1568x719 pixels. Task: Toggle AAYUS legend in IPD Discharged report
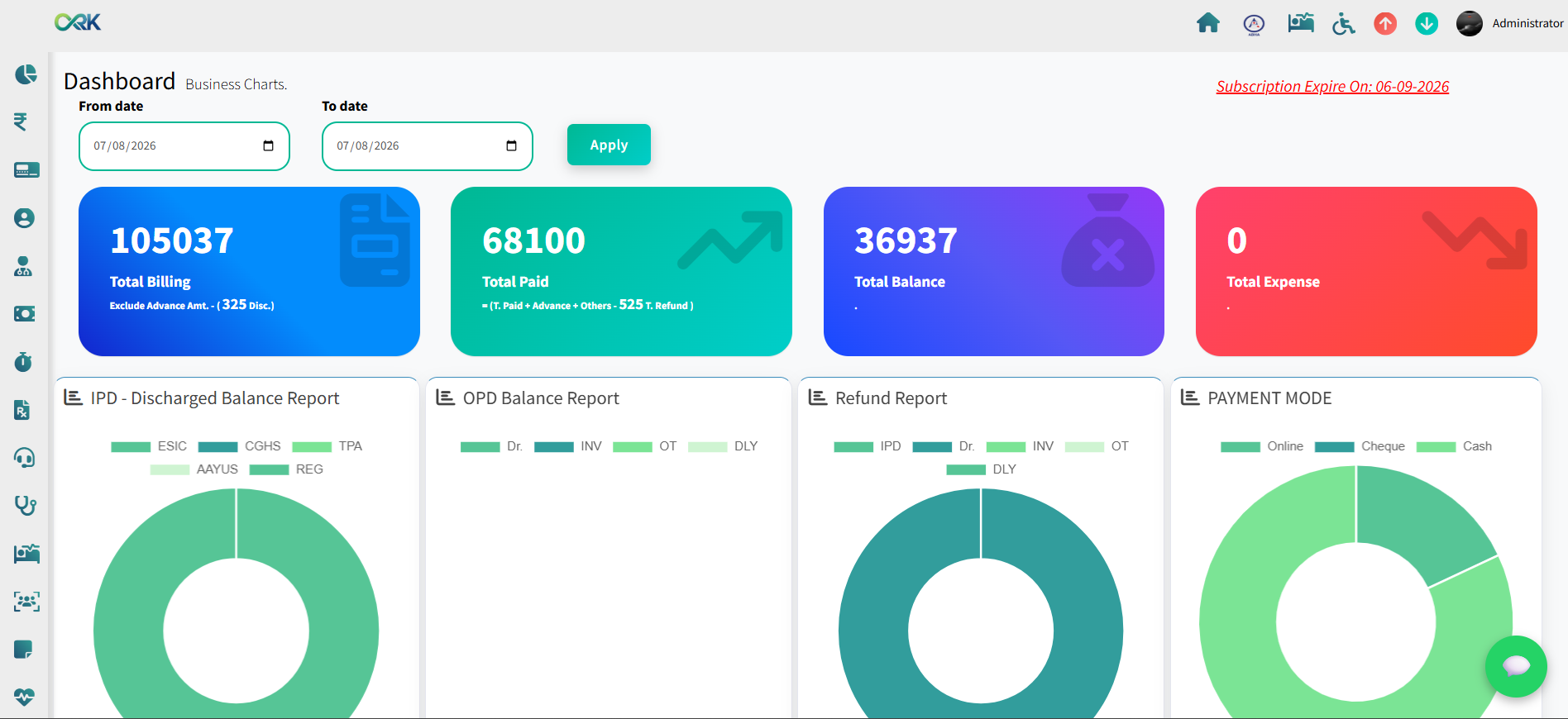click(x=194, y=469)
